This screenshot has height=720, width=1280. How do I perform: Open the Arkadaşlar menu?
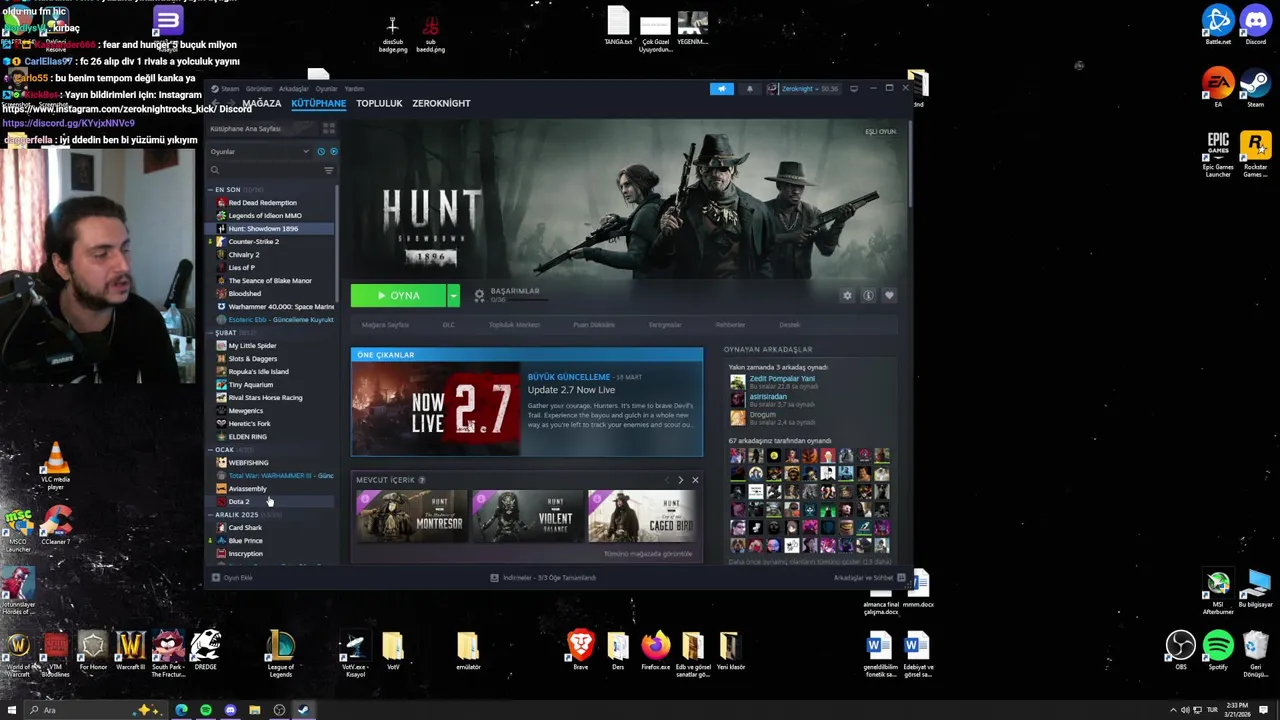tap(293, 89)
